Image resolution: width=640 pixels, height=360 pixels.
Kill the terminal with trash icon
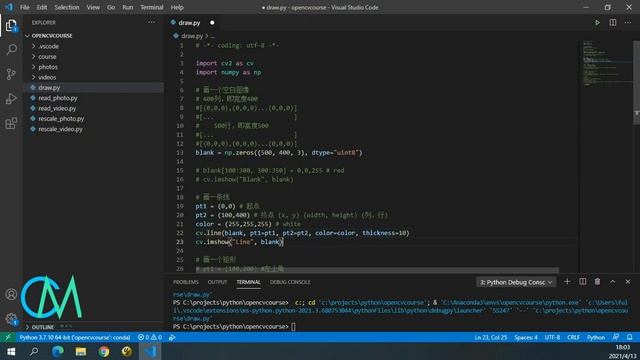pyautogui.click(x=597, y=282)
